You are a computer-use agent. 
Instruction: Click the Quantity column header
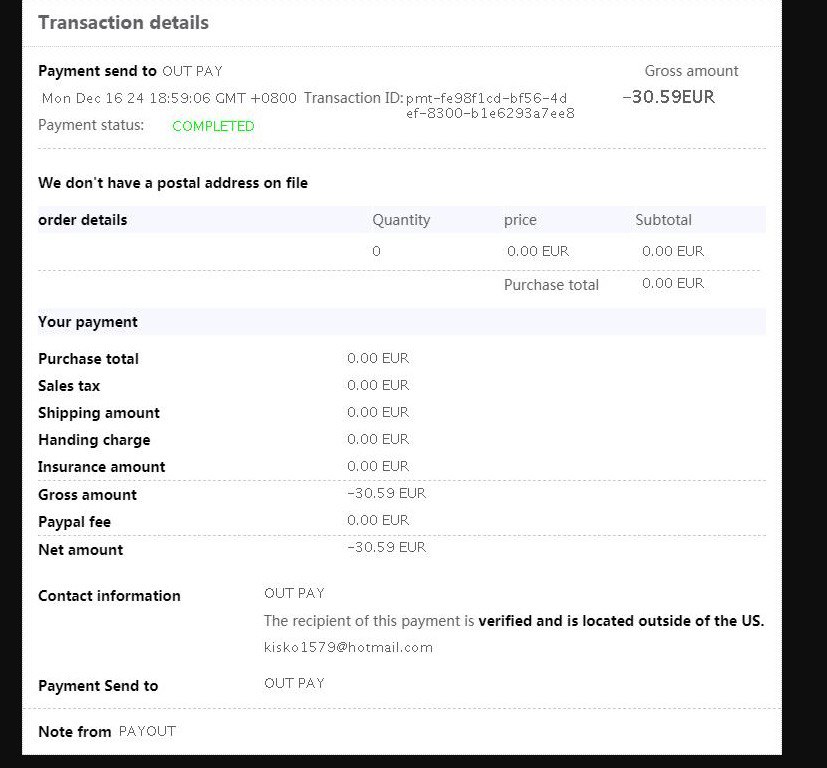click(401, 220)
